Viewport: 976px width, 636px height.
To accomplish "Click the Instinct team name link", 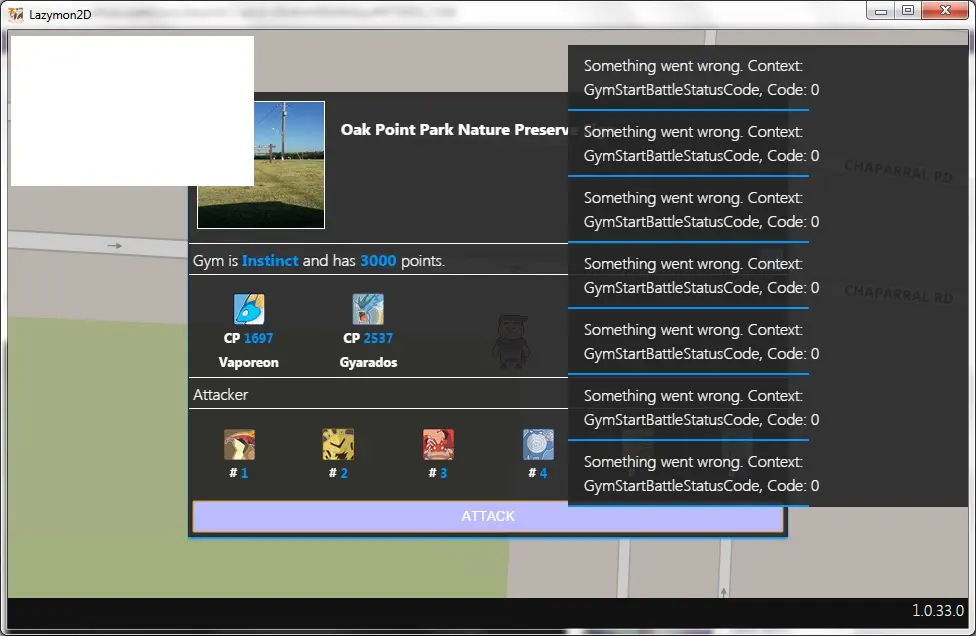I will [x=270, y=261].
